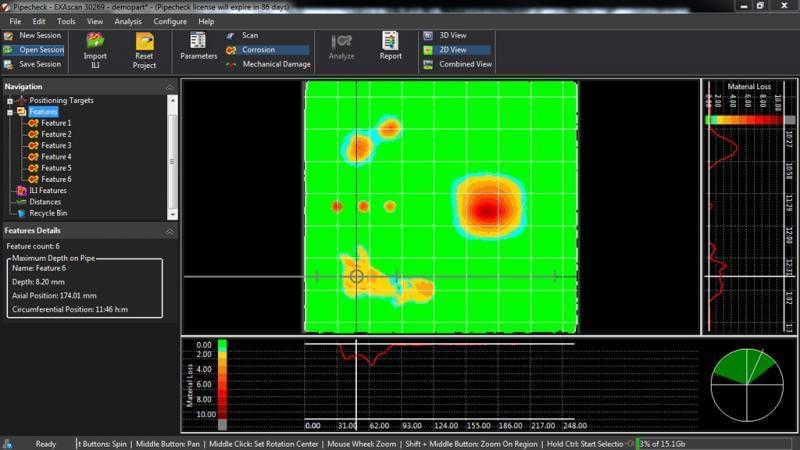Screen dimensions: 800x450
Task: Collapse the Features tree node
Action: 10,112
